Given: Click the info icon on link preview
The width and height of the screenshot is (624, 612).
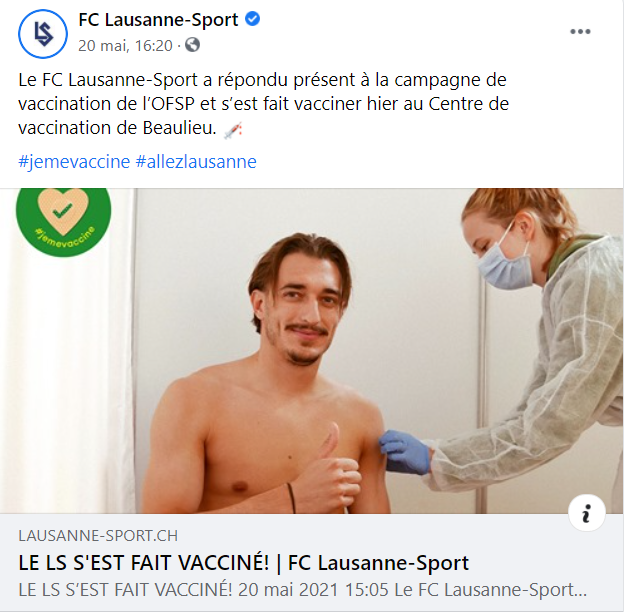Looking at the screenshot, I should pos(587,513).
